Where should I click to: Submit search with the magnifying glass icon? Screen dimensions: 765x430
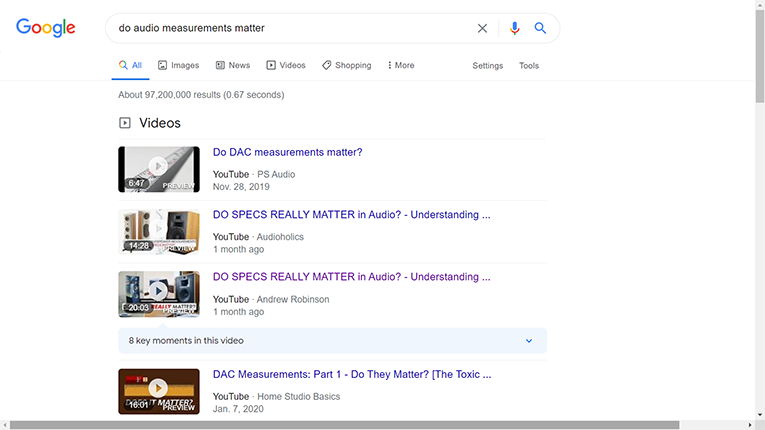[x=540, y=28]
